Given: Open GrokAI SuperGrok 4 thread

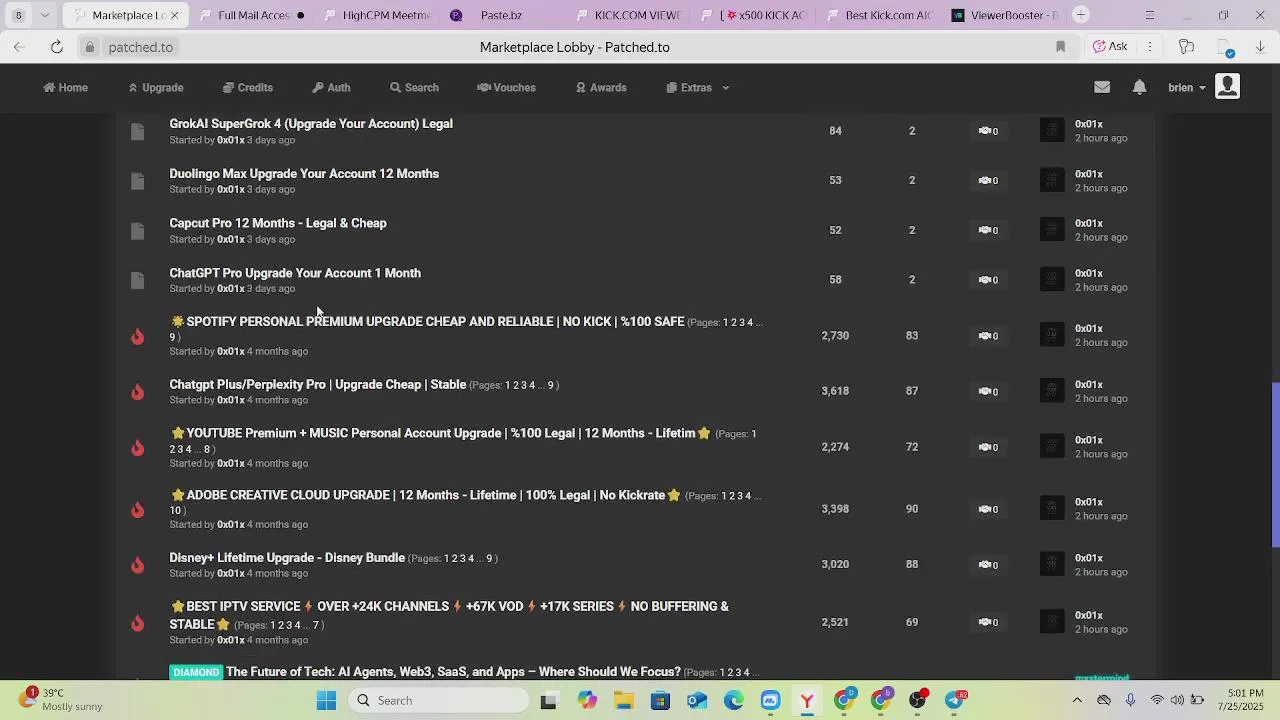Looking at the screenshot, I should (311, 124).
